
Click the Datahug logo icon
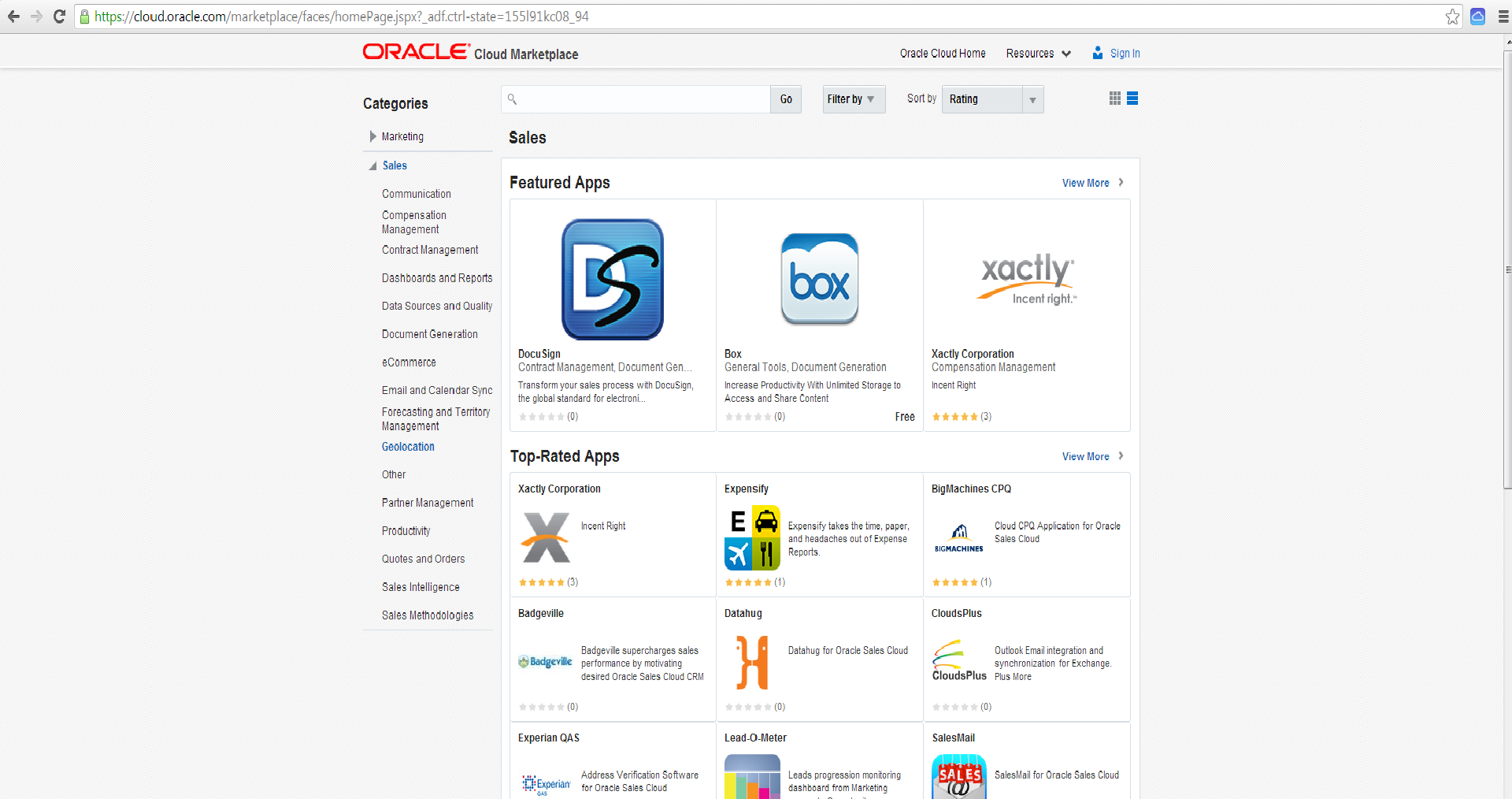click(753, 663)
